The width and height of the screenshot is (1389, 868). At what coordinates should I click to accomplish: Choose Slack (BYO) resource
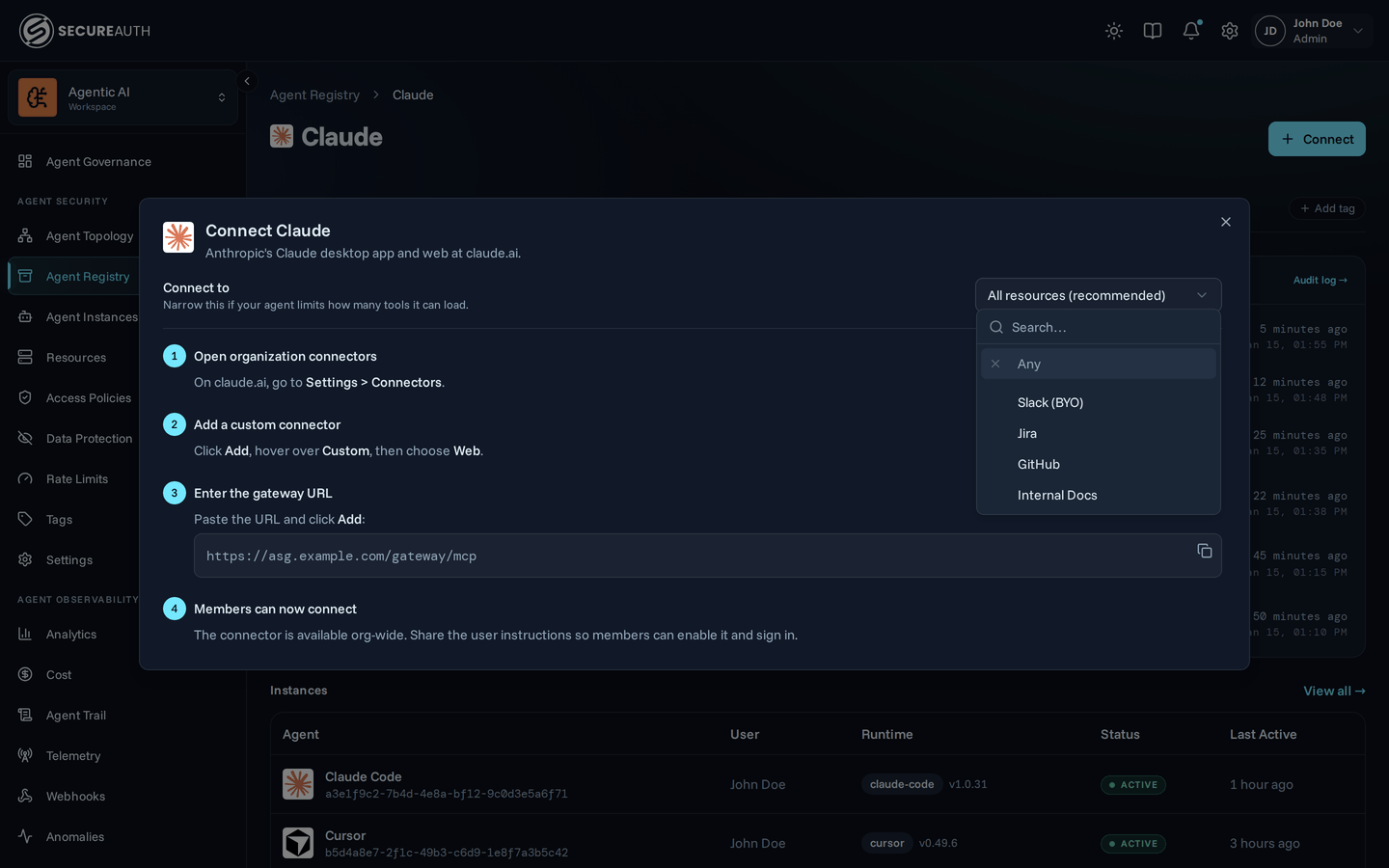tap(1099, 402)
